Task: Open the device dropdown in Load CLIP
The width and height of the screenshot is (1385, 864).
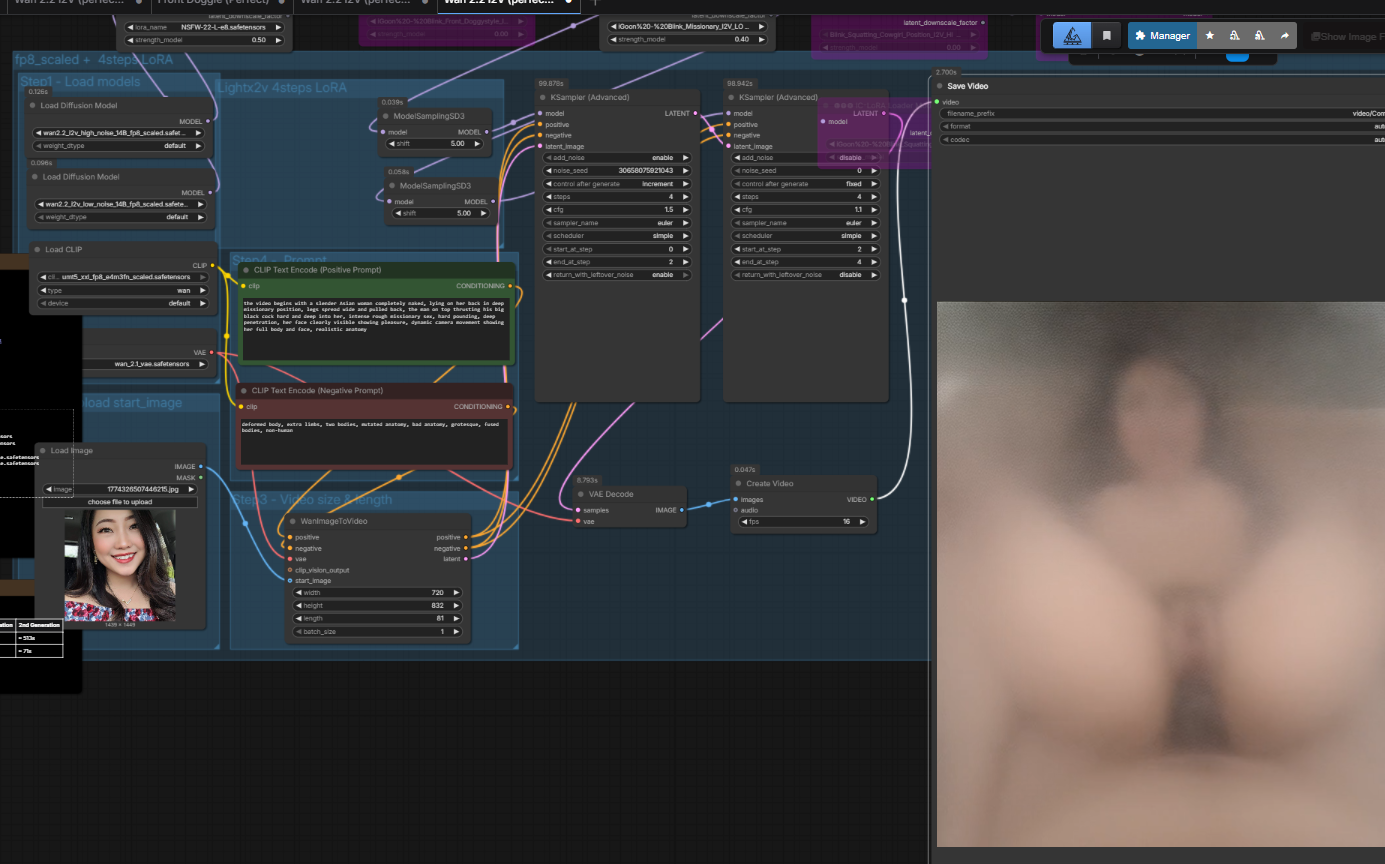Action: [x=123, y=303]
